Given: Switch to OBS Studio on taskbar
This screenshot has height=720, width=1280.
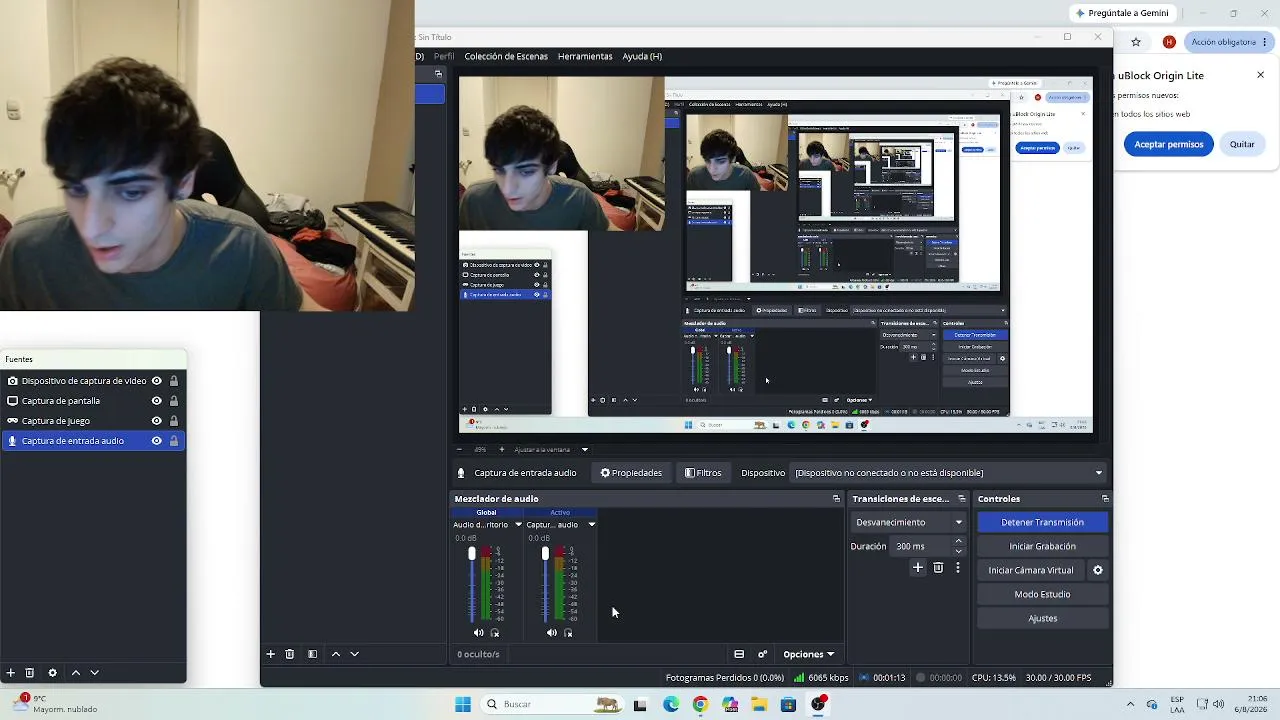Looking at the screenshot, I should (x=818, y=704).
